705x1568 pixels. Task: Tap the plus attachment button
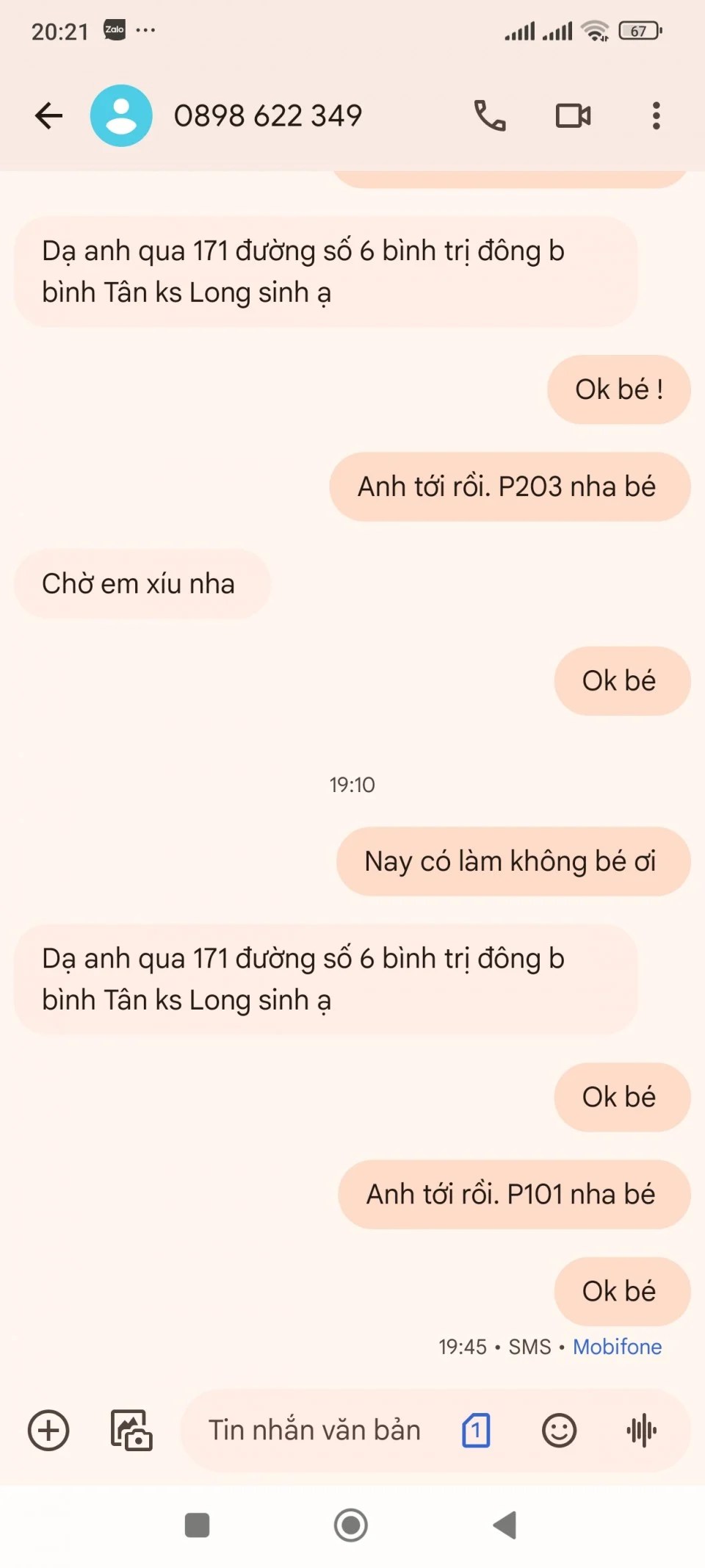coord(48,1430)
